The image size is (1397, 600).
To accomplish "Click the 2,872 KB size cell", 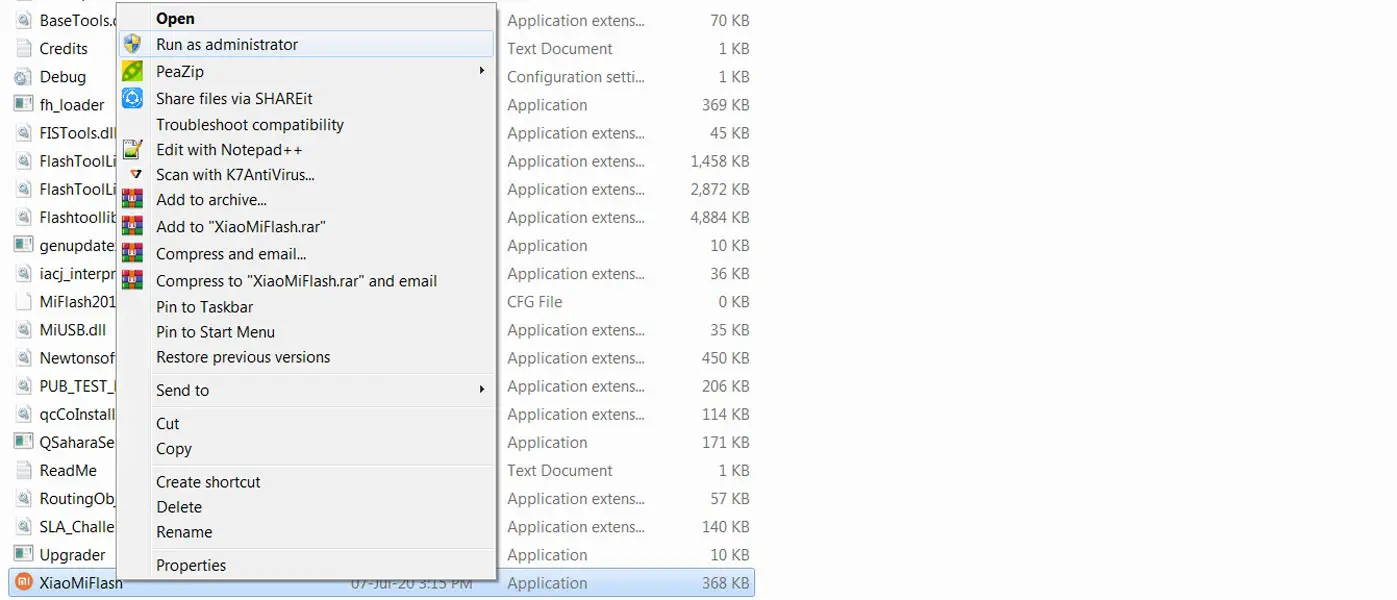I will 719,189.
